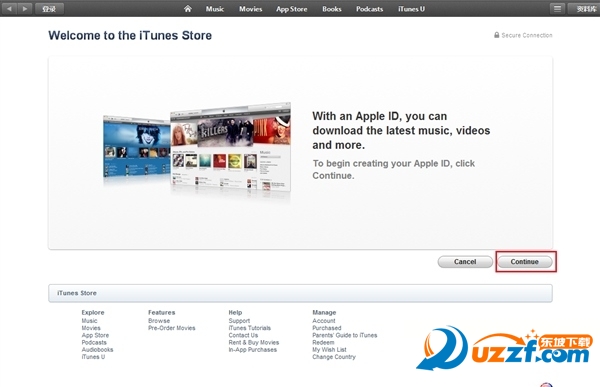This screenshot has height=387, width=600.
Task: Open the iTunes U tab
Action: click(411, 9)
